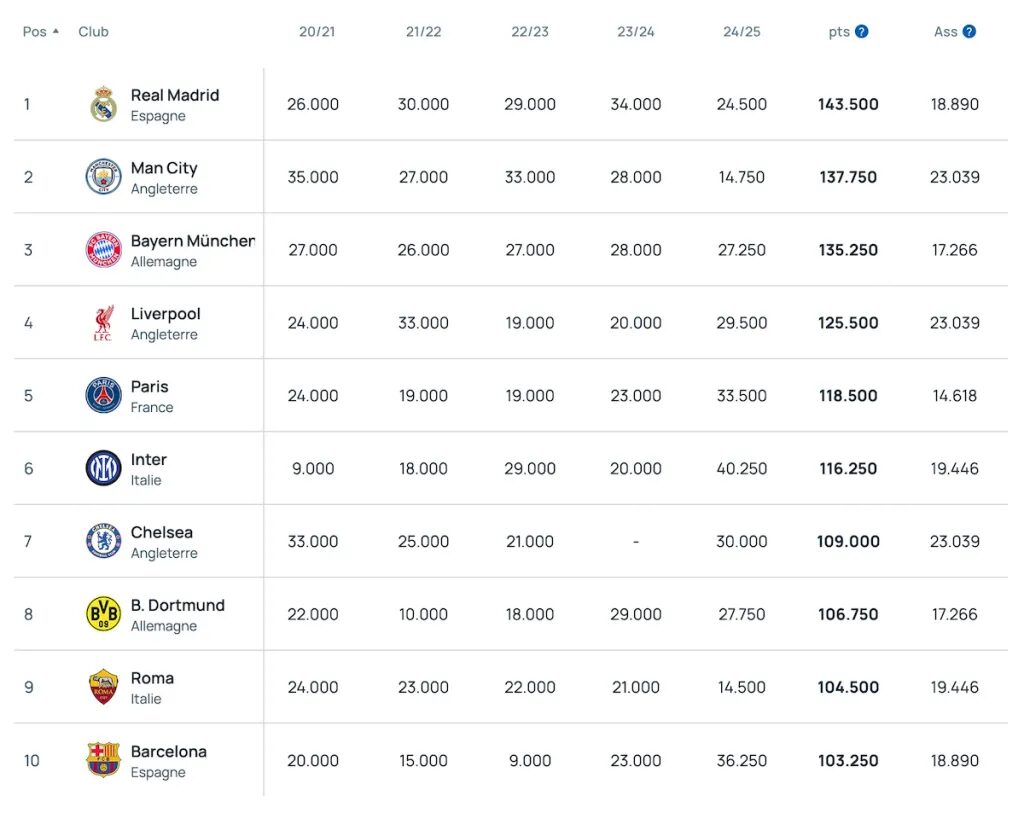Viewport: 1024px width, 813px height.
Task: Click the Roma club crest
Action: (103, 688)
